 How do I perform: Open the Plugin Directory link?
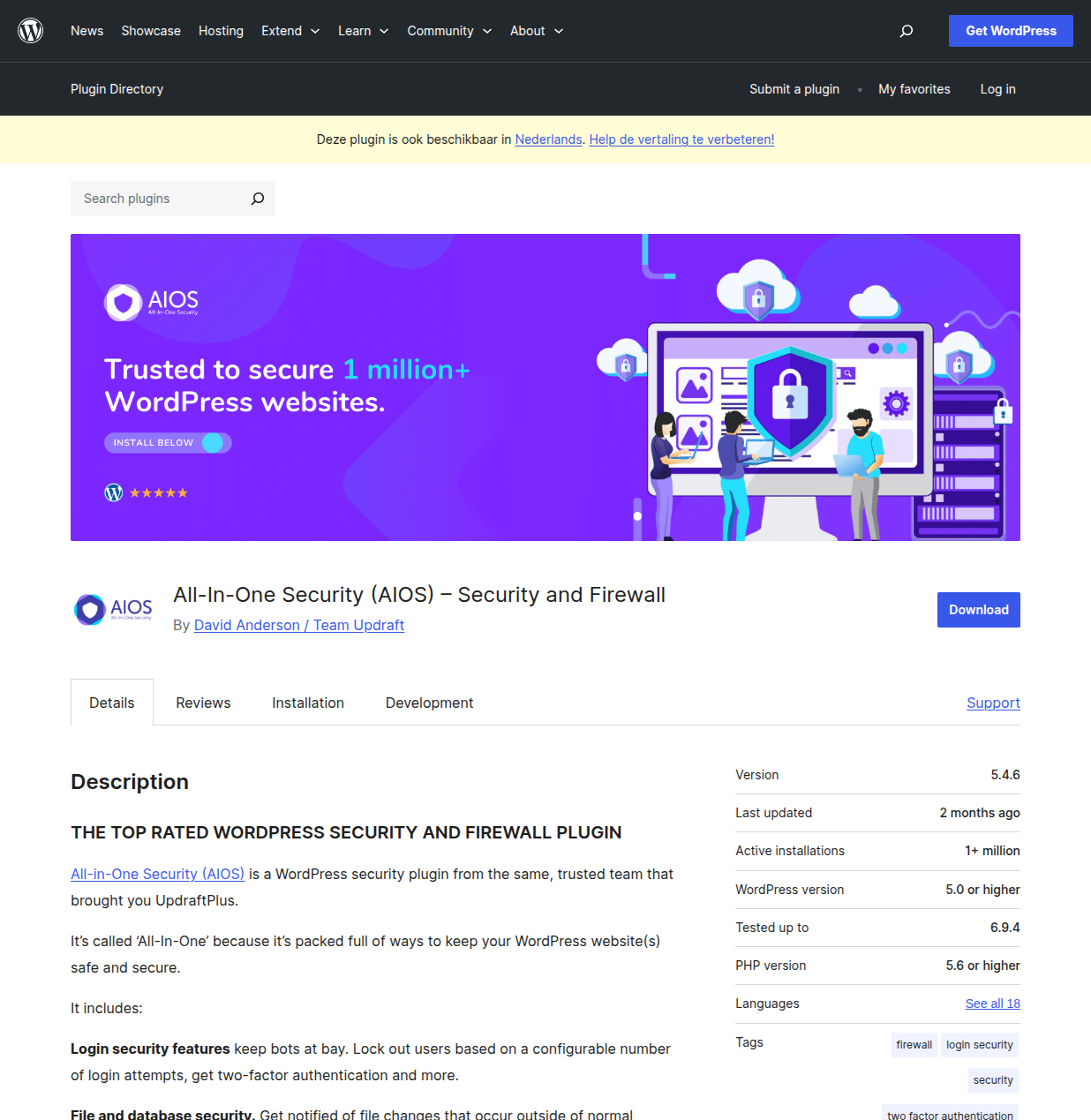click(x=117, y=88)
